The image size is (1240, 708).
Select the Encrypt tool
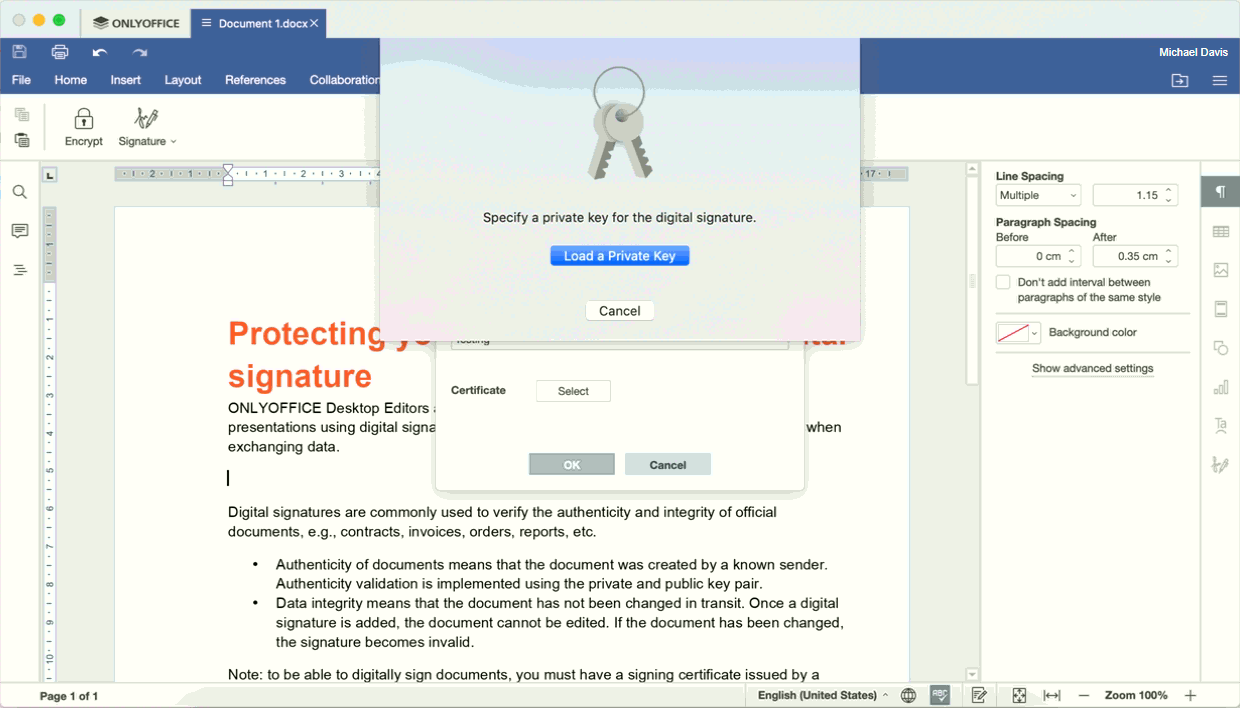click(x=84, y=126)
